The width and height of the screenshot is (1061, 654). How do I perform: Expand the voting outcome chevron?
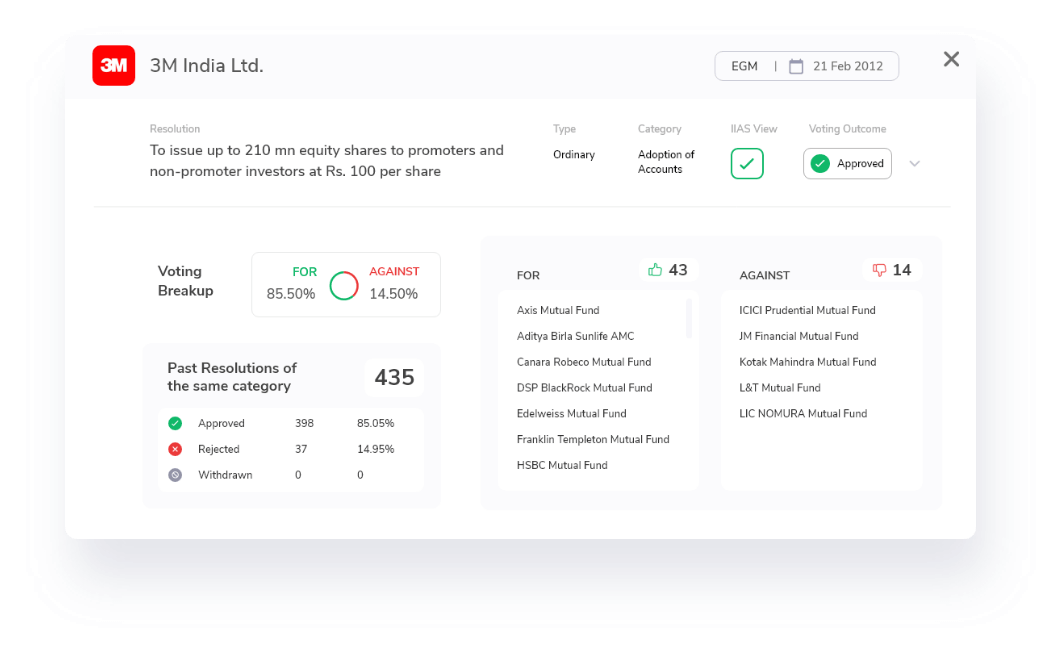(914, 164)
